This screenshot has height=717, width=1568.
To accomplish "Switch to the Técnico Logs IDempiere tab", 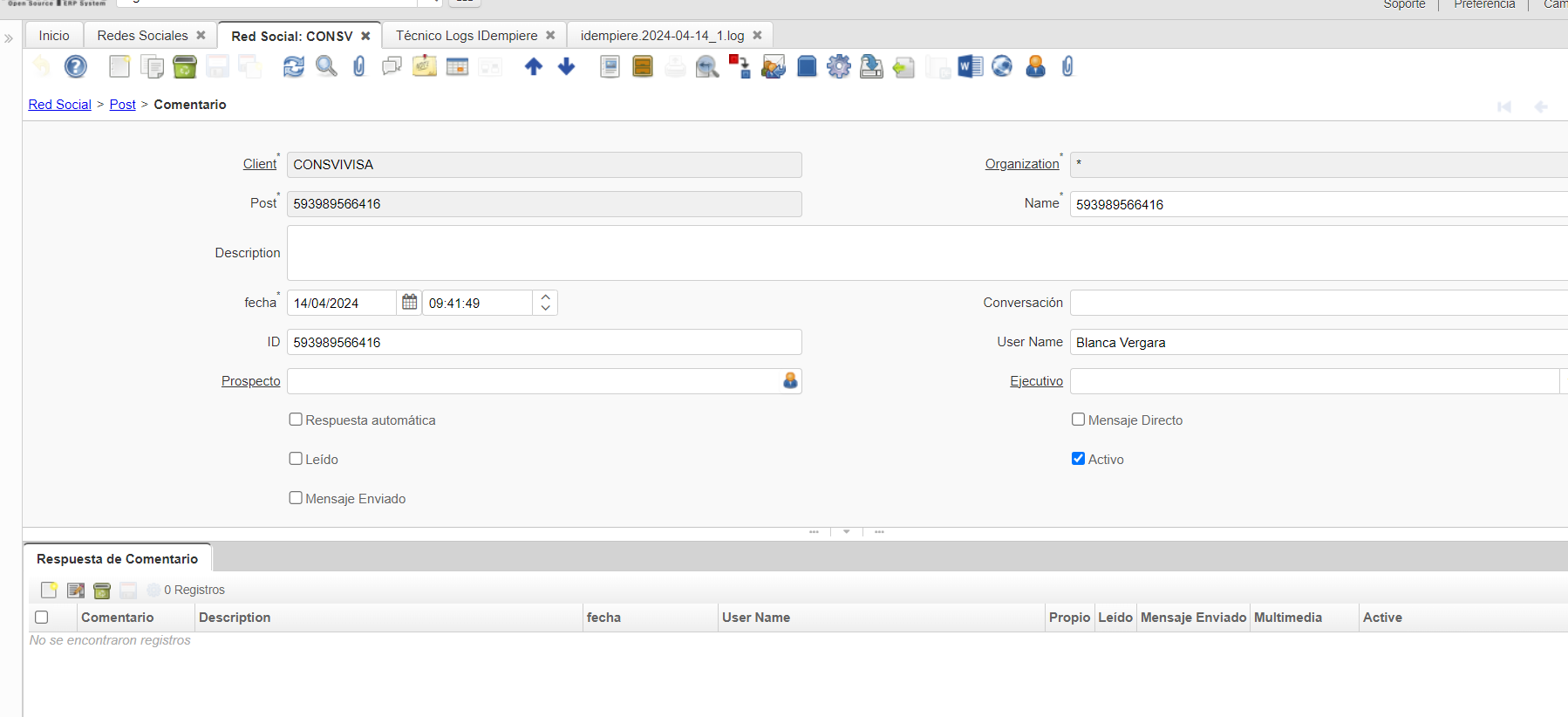I will click(x=467, y=36).
